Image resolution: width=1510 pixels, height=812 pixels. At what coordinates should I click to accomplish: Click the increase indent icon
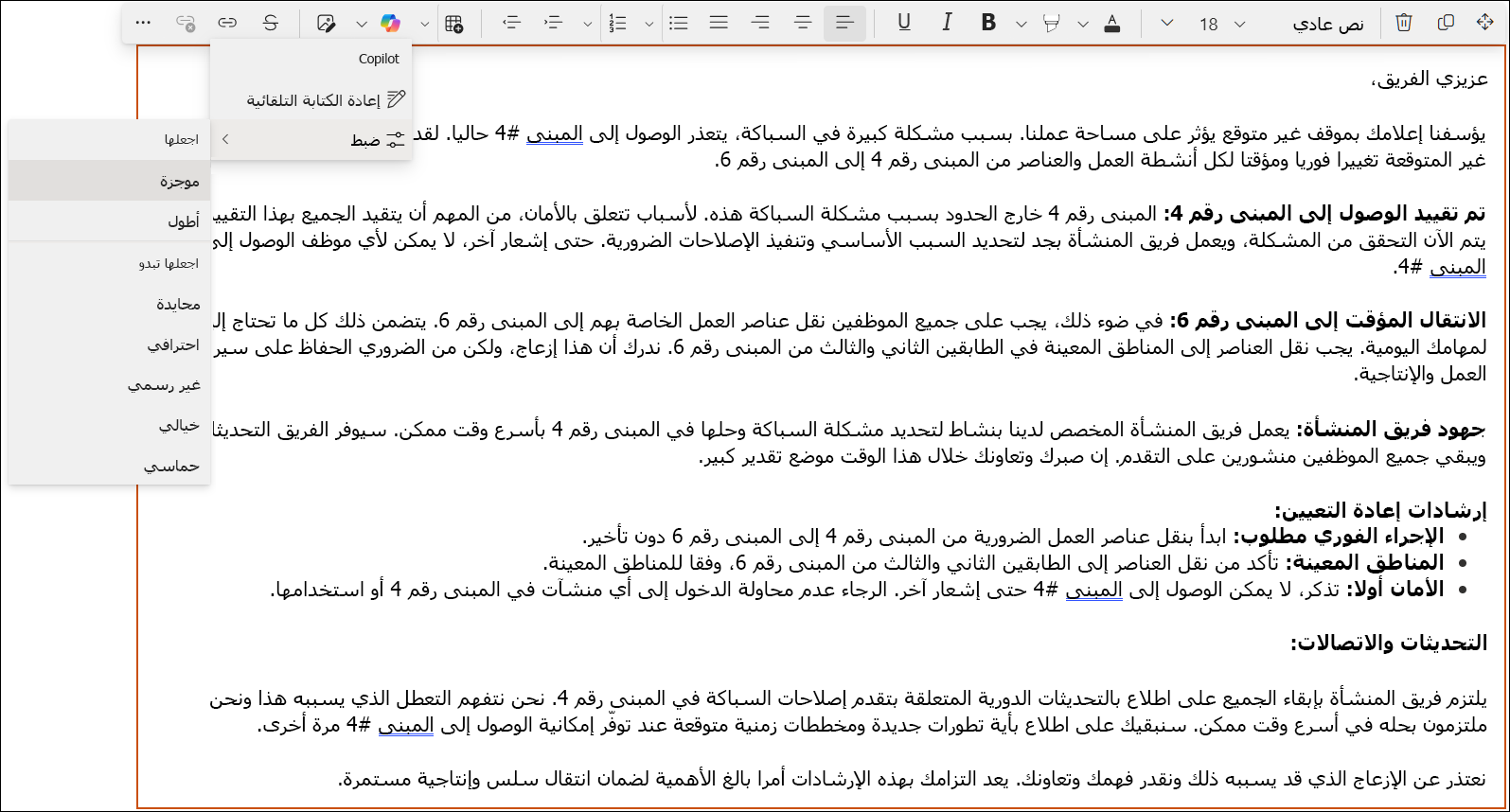click(555, 23)
